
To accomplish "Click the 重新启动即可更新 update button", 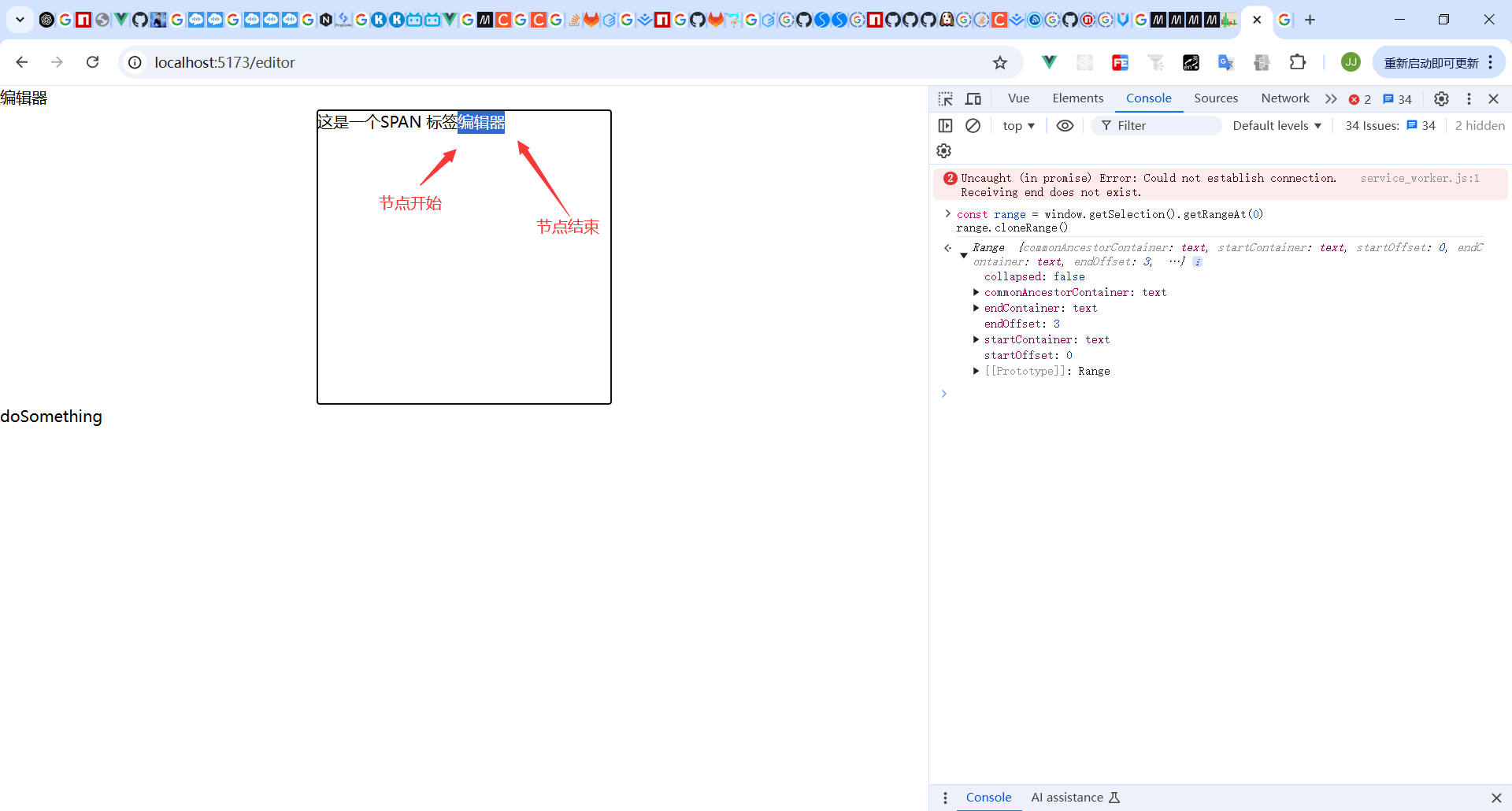I will tap(1431, 63).
